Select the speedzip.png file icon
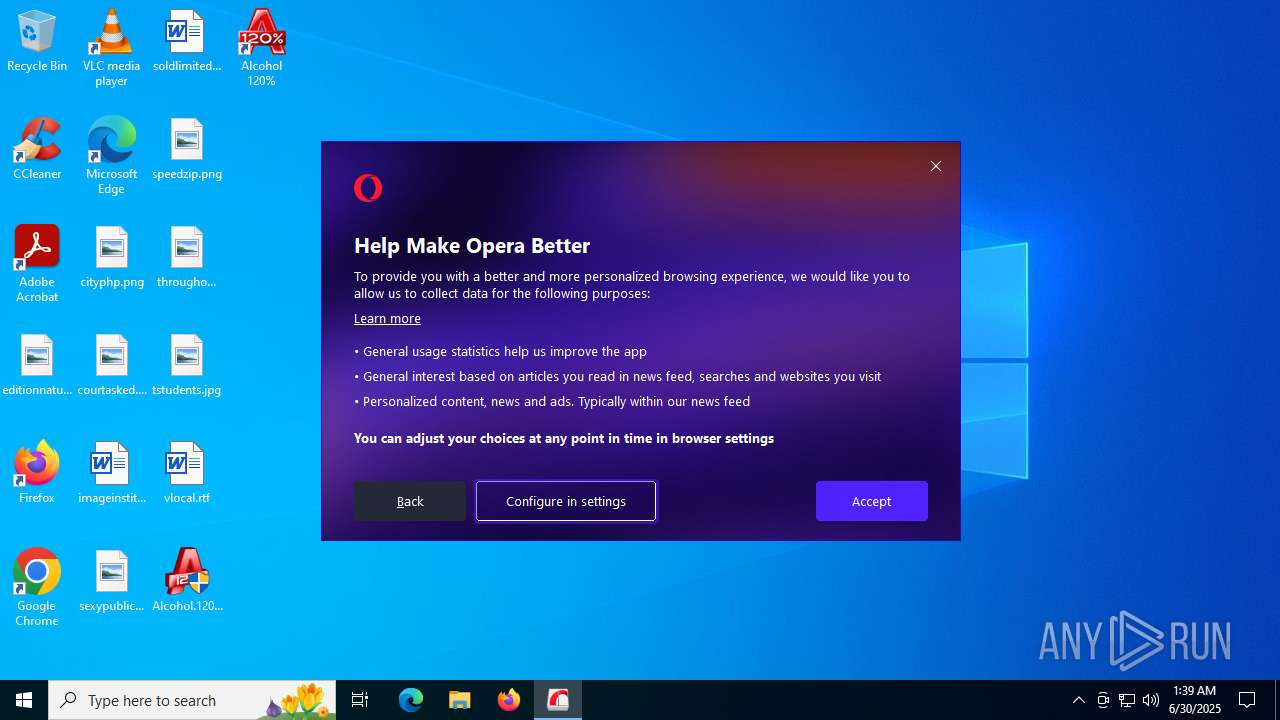This screenshot has width=1280, height=720. [x=186, y=149]
